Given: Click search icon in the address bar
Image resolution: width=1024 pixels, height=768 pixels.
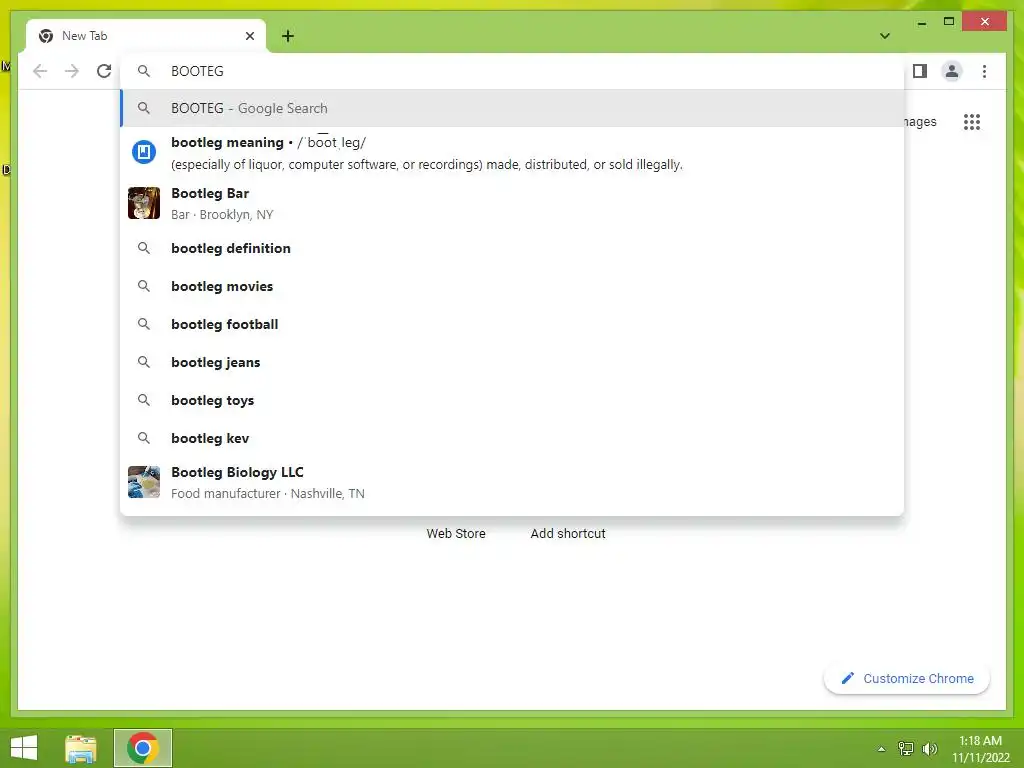Looking at the screenshot, I should tap(144, 71).
